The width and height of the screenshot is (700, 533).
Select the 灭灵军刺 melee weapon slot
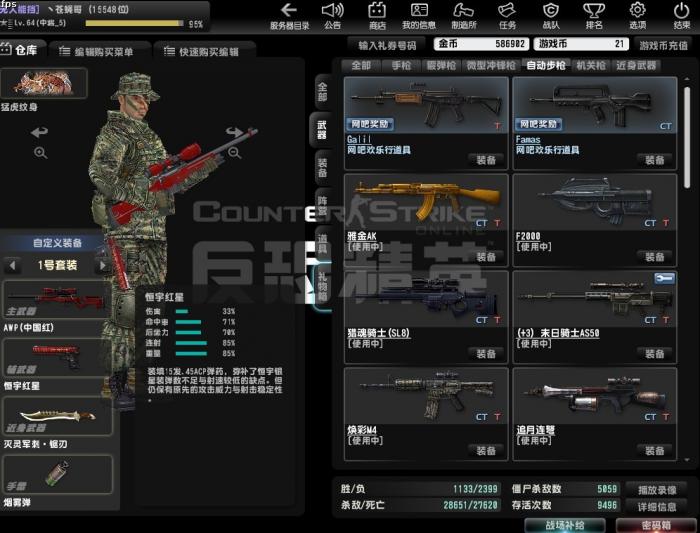56,416
